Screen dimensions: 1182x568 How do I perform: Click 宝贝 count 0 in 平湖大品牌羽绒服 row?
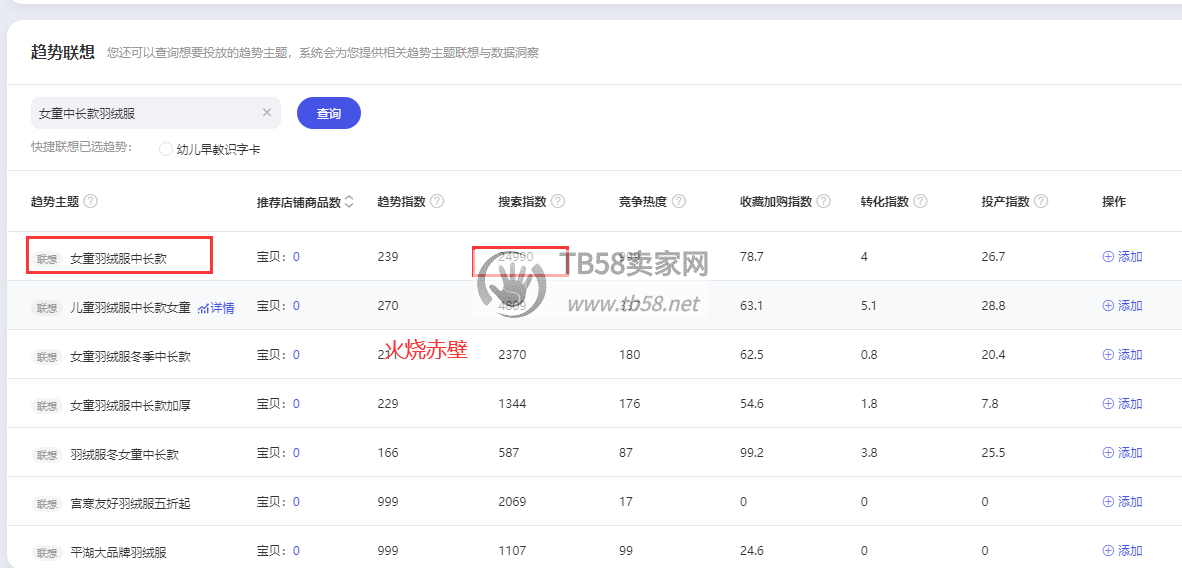pyautogui.click(x=296, y=551)
